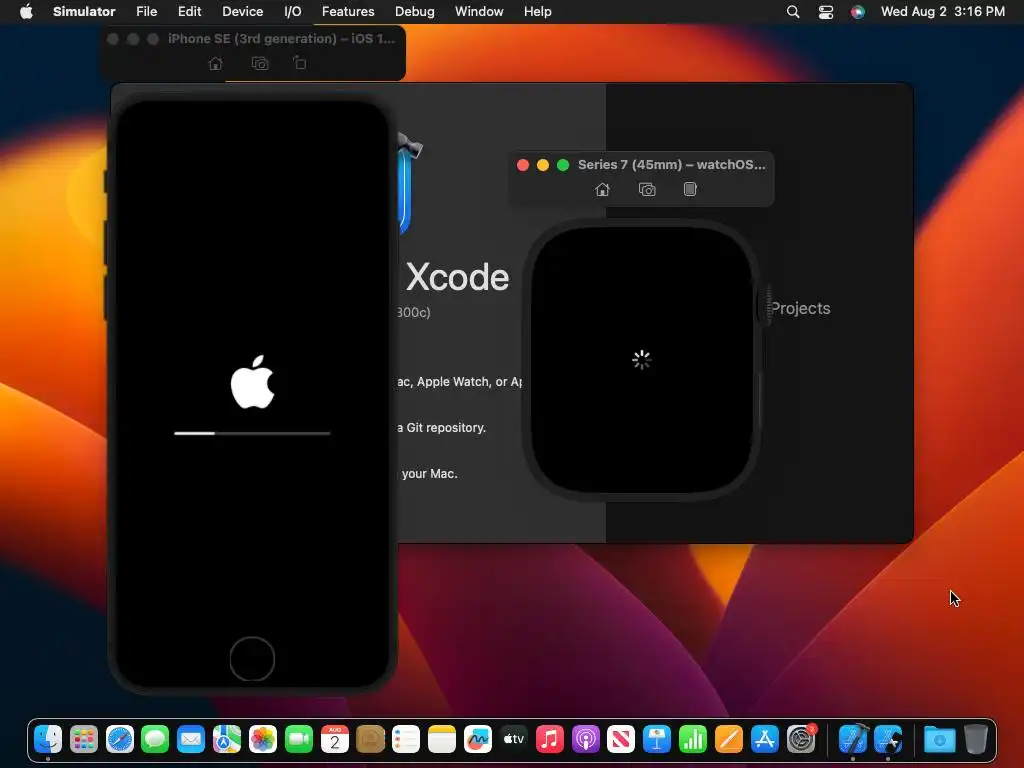The width and height of the screenshot is (1024, 768).
Task: Open Notes from the Dock
Action: coord(441,739)
